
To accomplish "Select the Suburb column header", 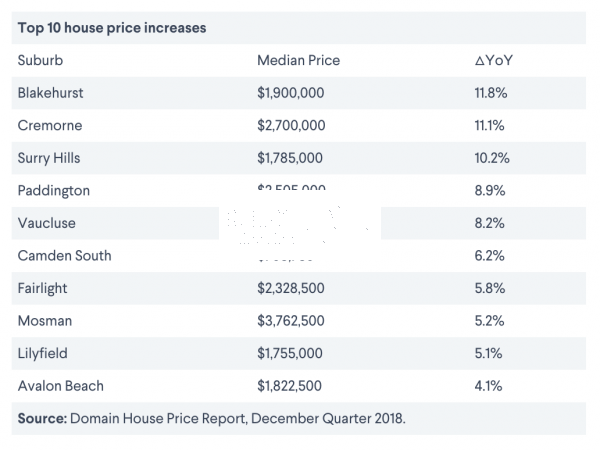I will 40,60.
